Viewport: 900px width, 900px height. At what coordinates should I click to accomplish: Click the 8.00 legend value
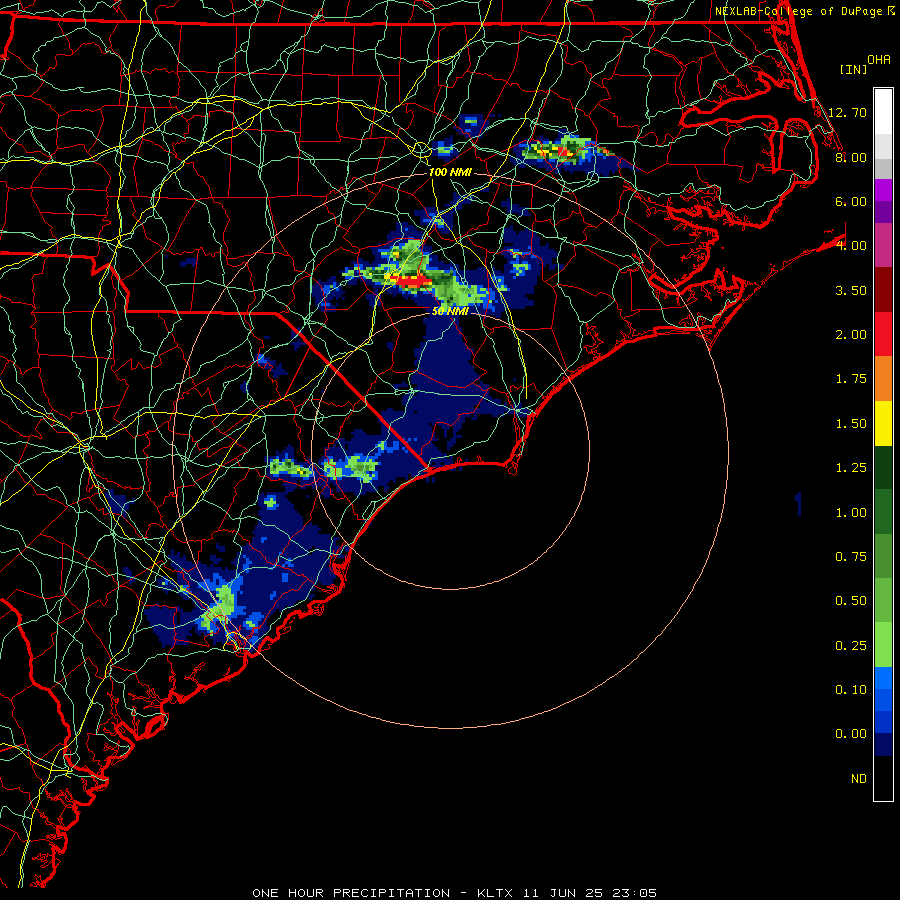(851, 157)
